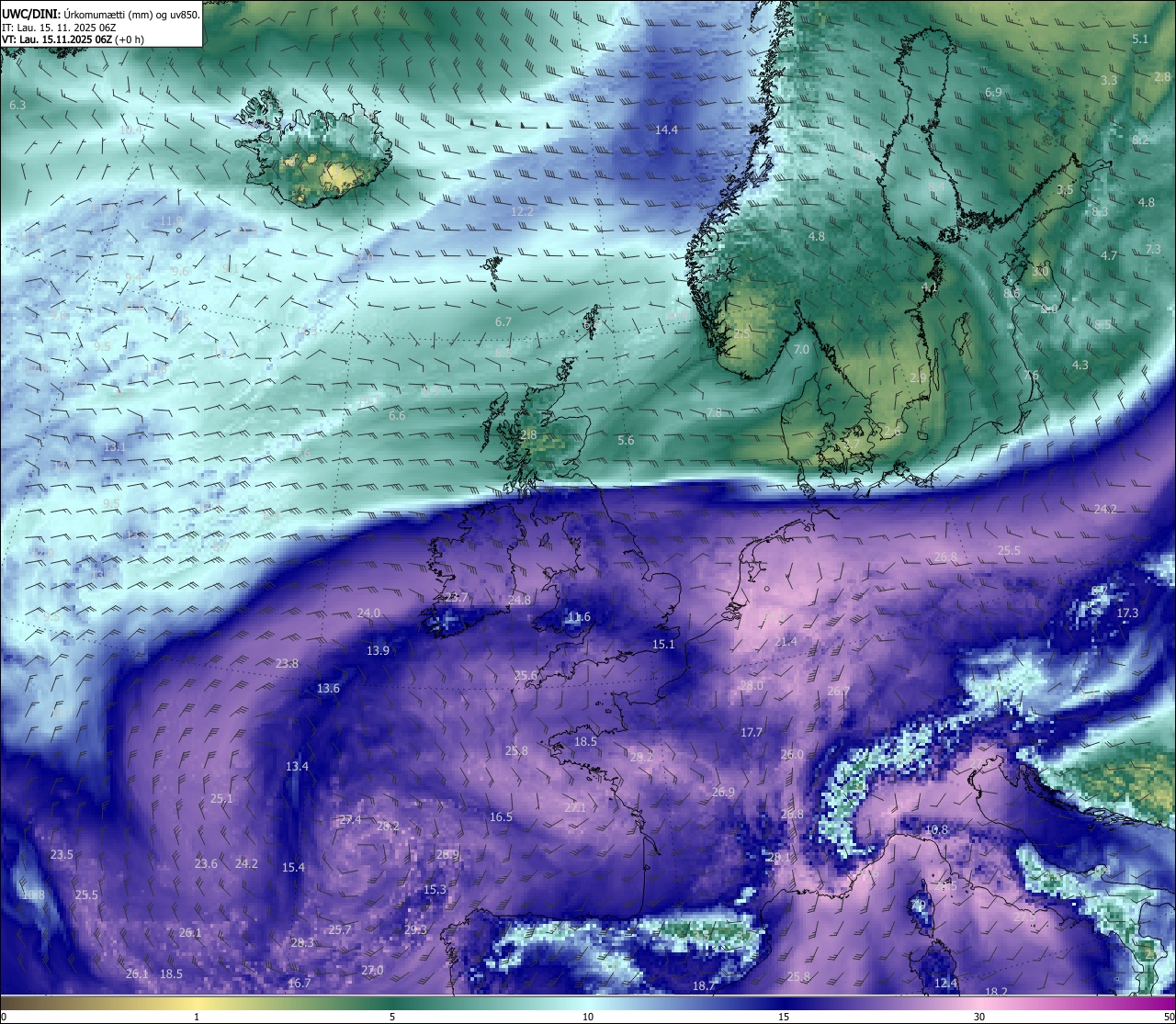Screen dimensions: 1176x1024
Task: Click the 23.5 value on the map
Action: coord(62,854)
